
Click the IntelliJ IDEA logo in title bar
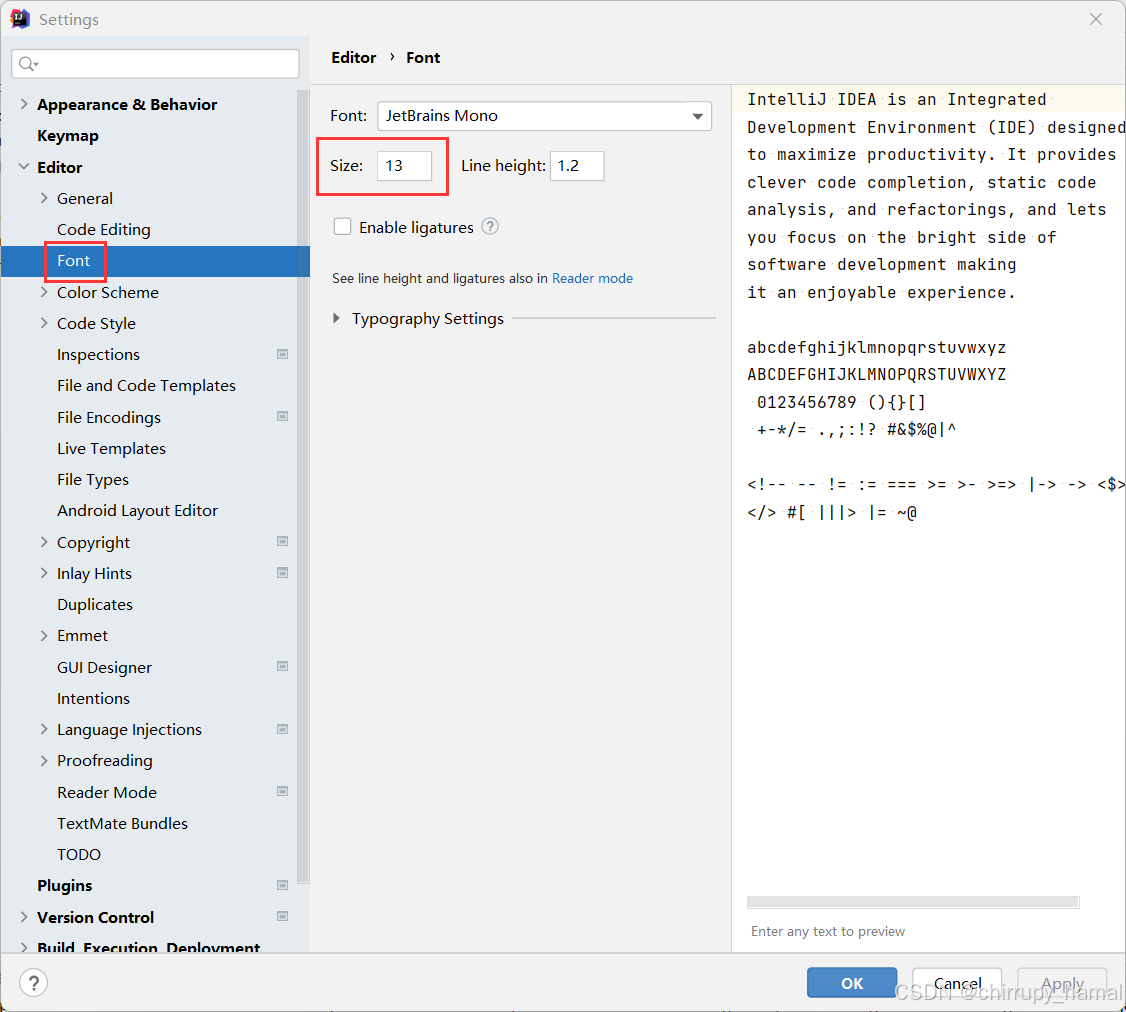pyautogui.click(x=20, y=19)
